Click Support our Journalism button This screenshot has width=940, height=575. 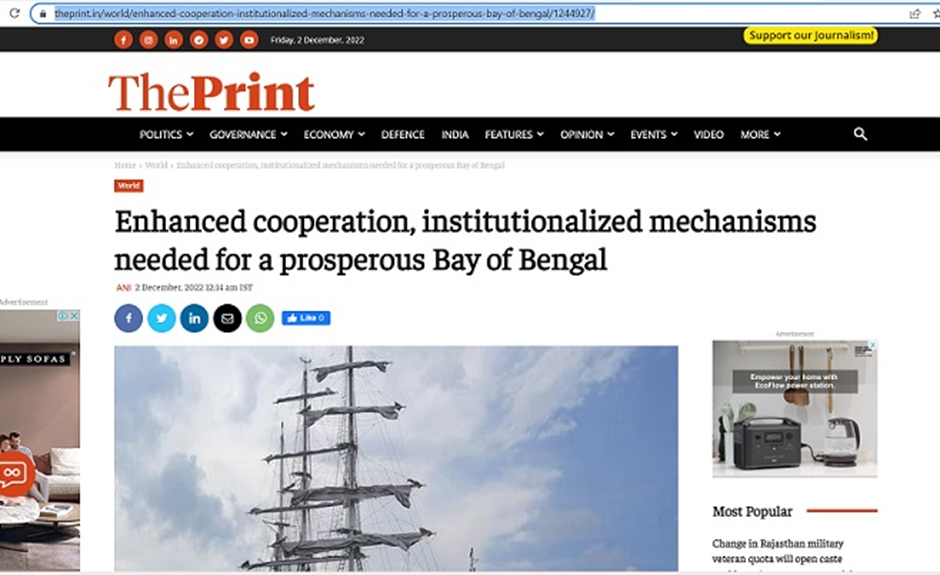coord(811,35)
